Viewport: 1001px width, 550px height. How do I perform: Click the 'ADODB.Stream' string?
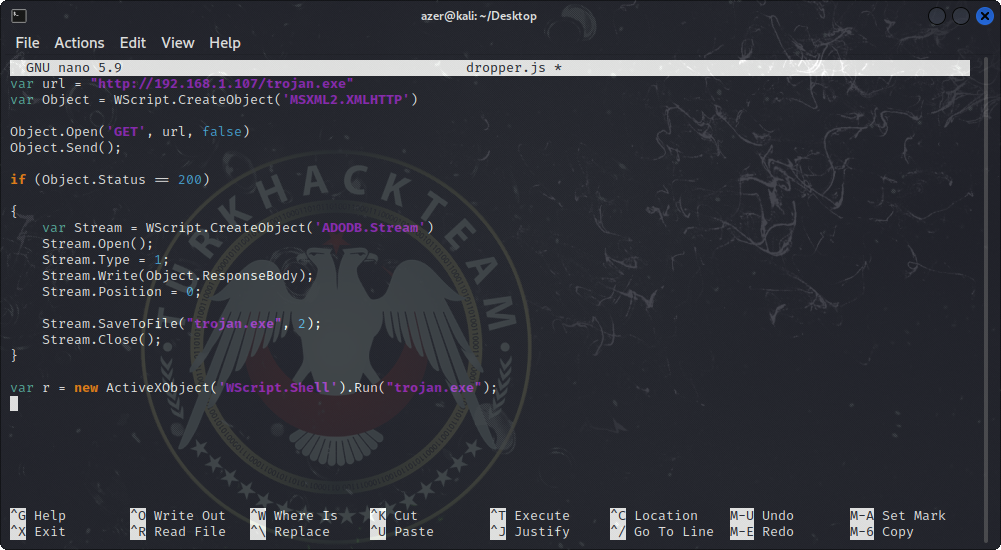click(370, 228)
